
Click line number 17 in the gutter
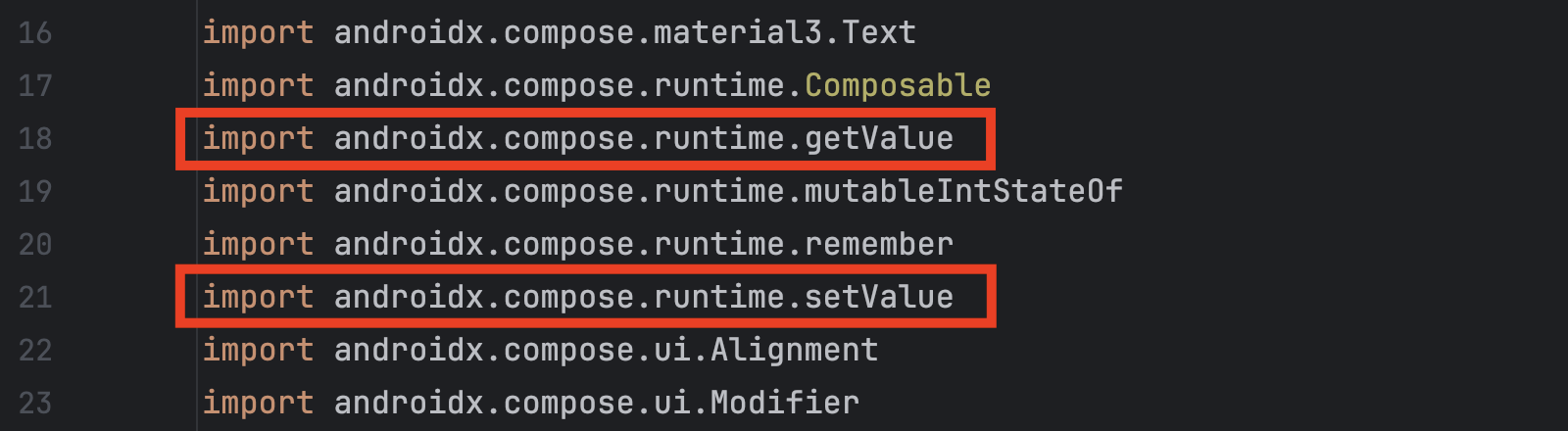point(35,86)
